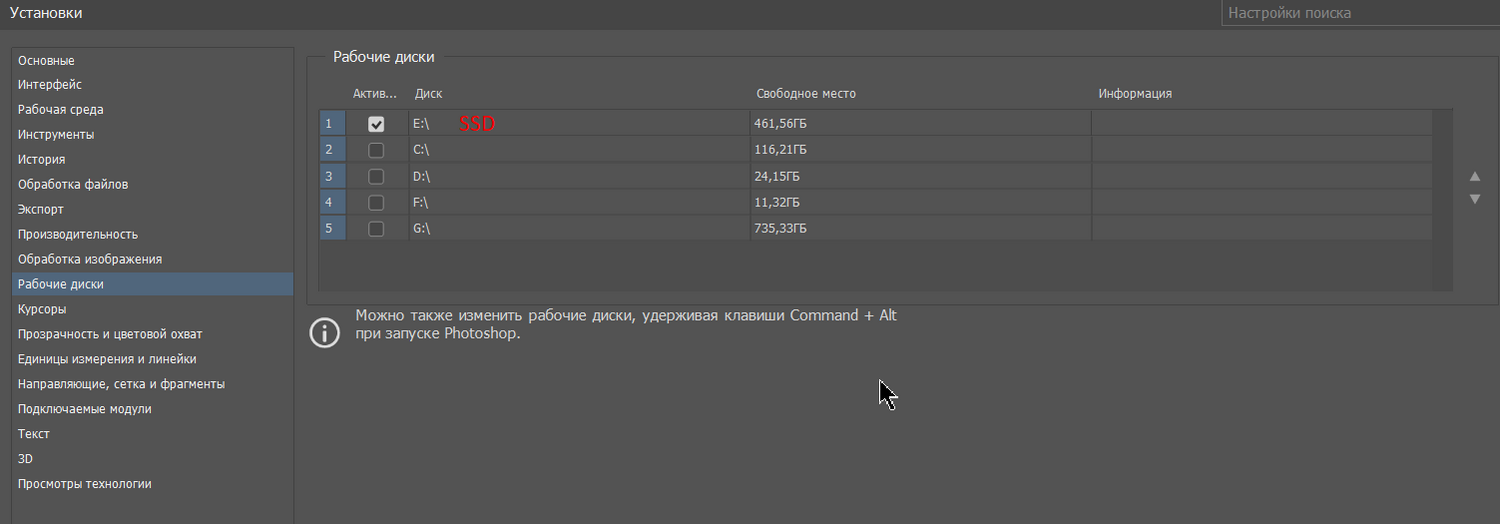The height and width of the screenshot is (524, 1500).
Task: Click the 116,21ГБ free space value
Action: click(x=781, y=150)
